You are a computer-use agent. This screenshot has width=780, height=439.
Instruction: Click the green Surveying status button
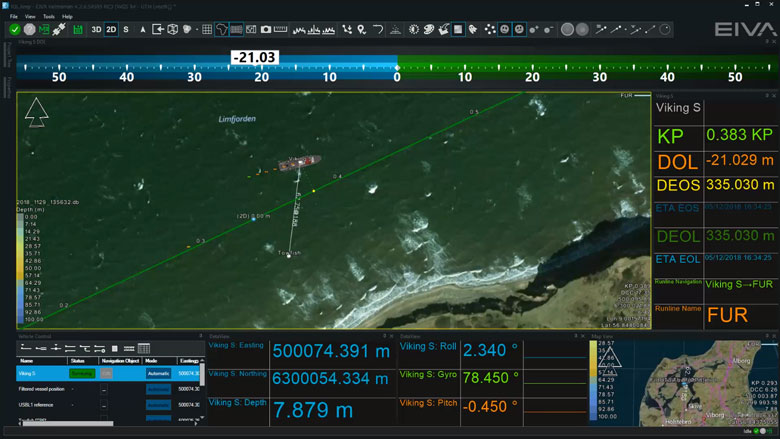click(x=81, y=373)
